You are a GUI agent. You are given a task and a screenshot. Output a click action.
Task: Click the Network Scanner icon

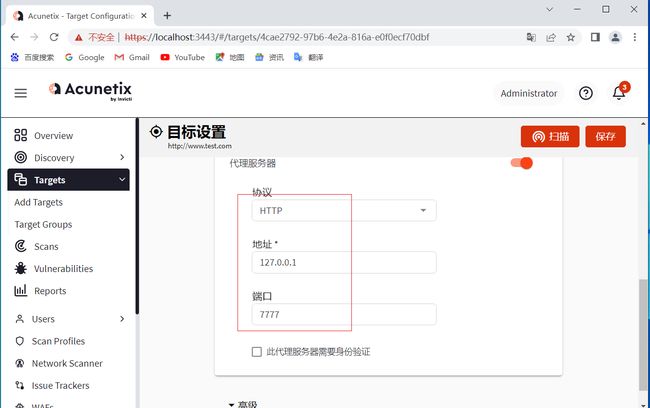click(x=19, y=363)
